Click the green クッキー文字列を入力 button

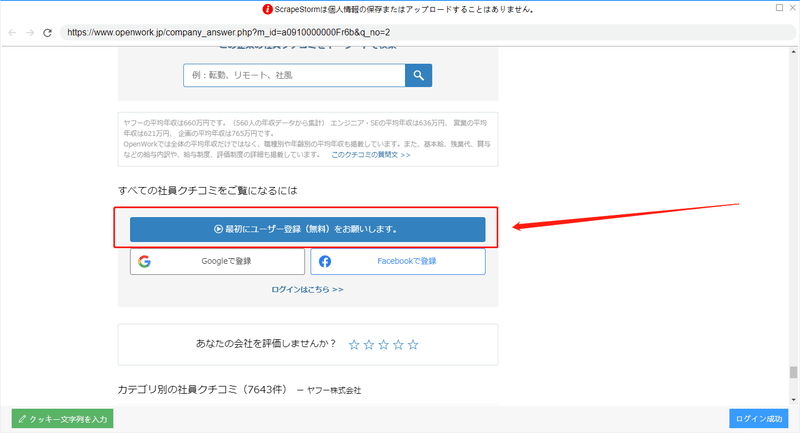(x=62, y=419)
